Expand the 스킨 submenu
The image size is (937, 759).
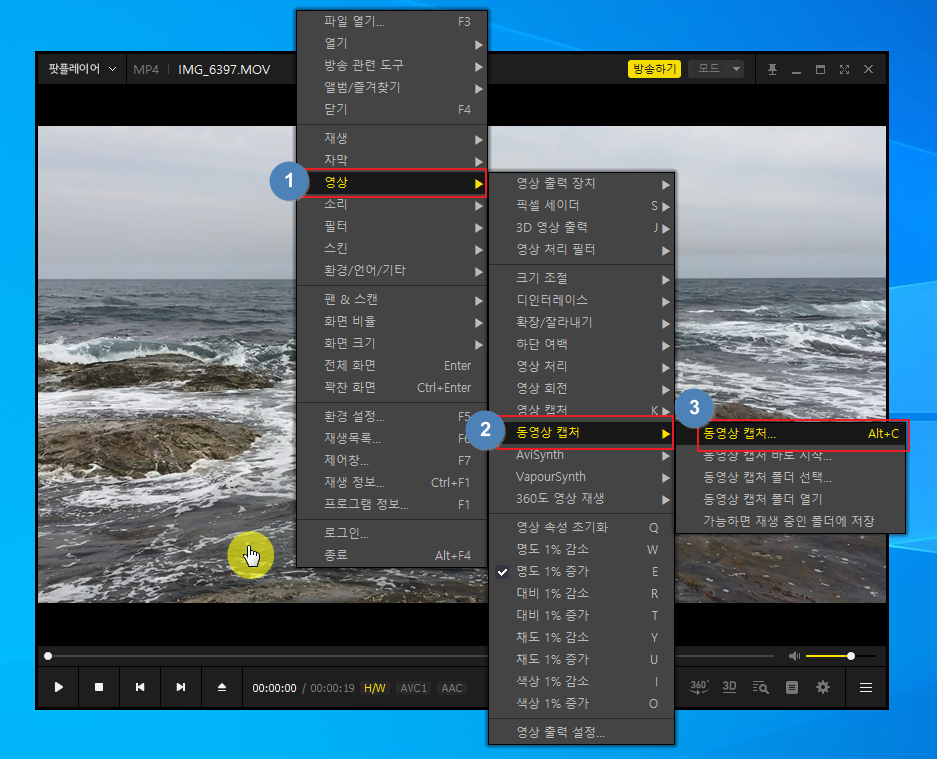392,249
